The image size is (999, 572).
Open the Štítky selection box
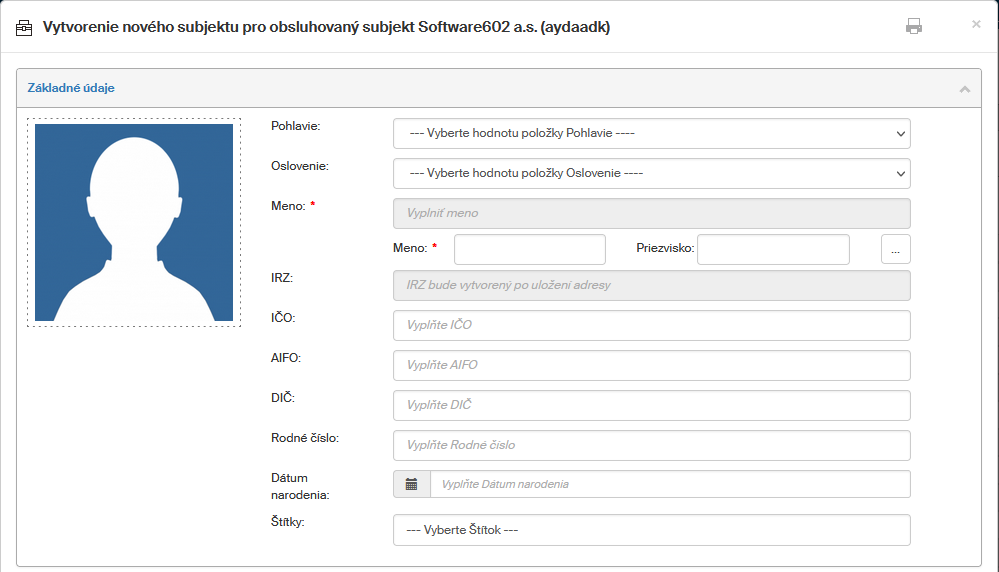click(651, 530)
